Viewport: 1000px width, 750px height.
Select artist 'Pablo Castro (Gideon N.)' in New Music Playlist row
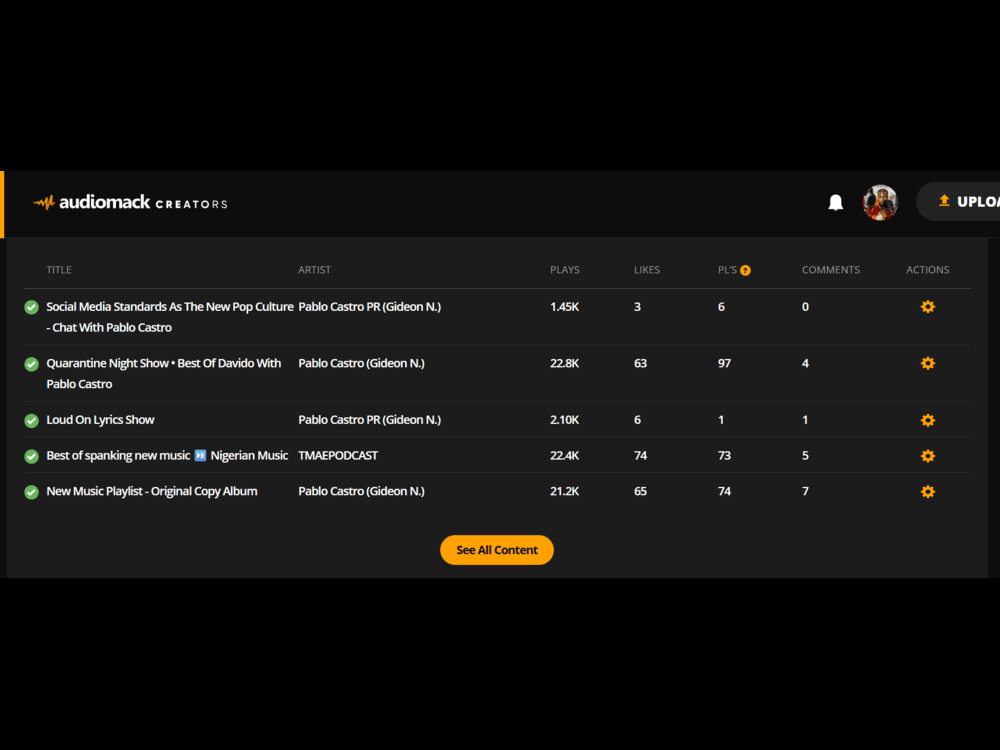[x=361, y=491]
